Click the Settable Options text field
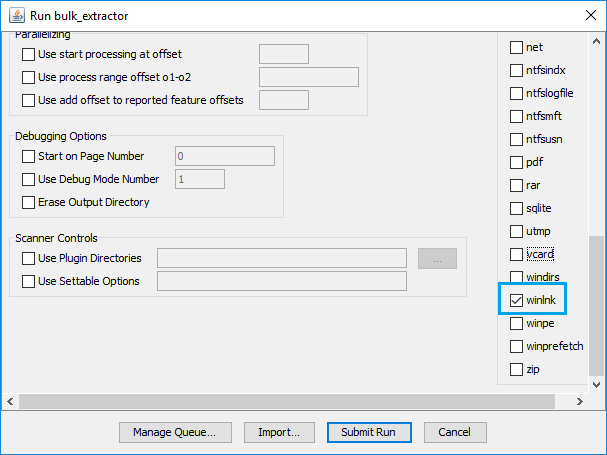Screen dimensions: 607x455 (282, 281)
